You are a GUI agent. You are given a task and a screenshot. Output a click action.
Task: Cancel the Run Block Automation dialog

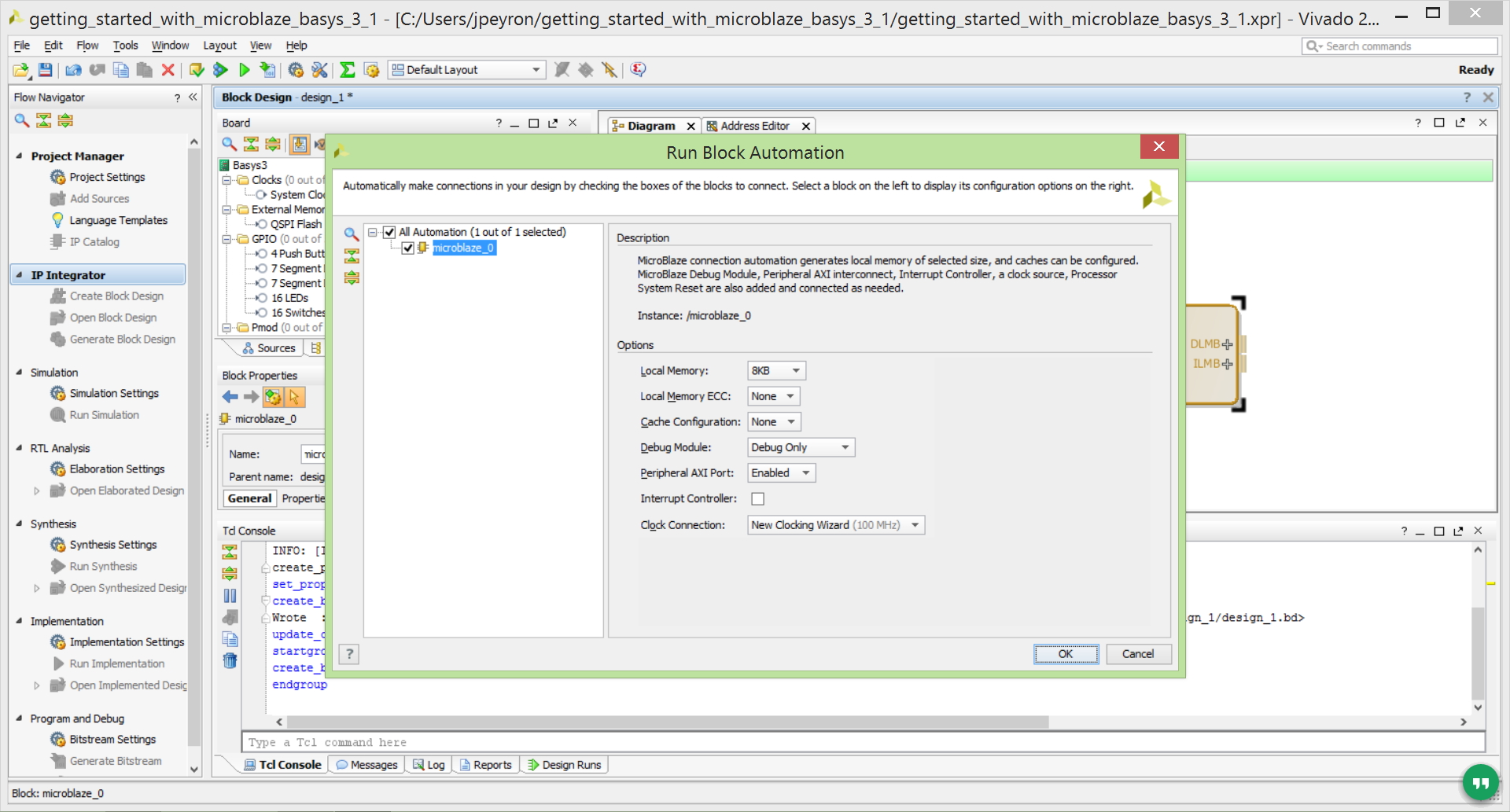[1138, 654]
